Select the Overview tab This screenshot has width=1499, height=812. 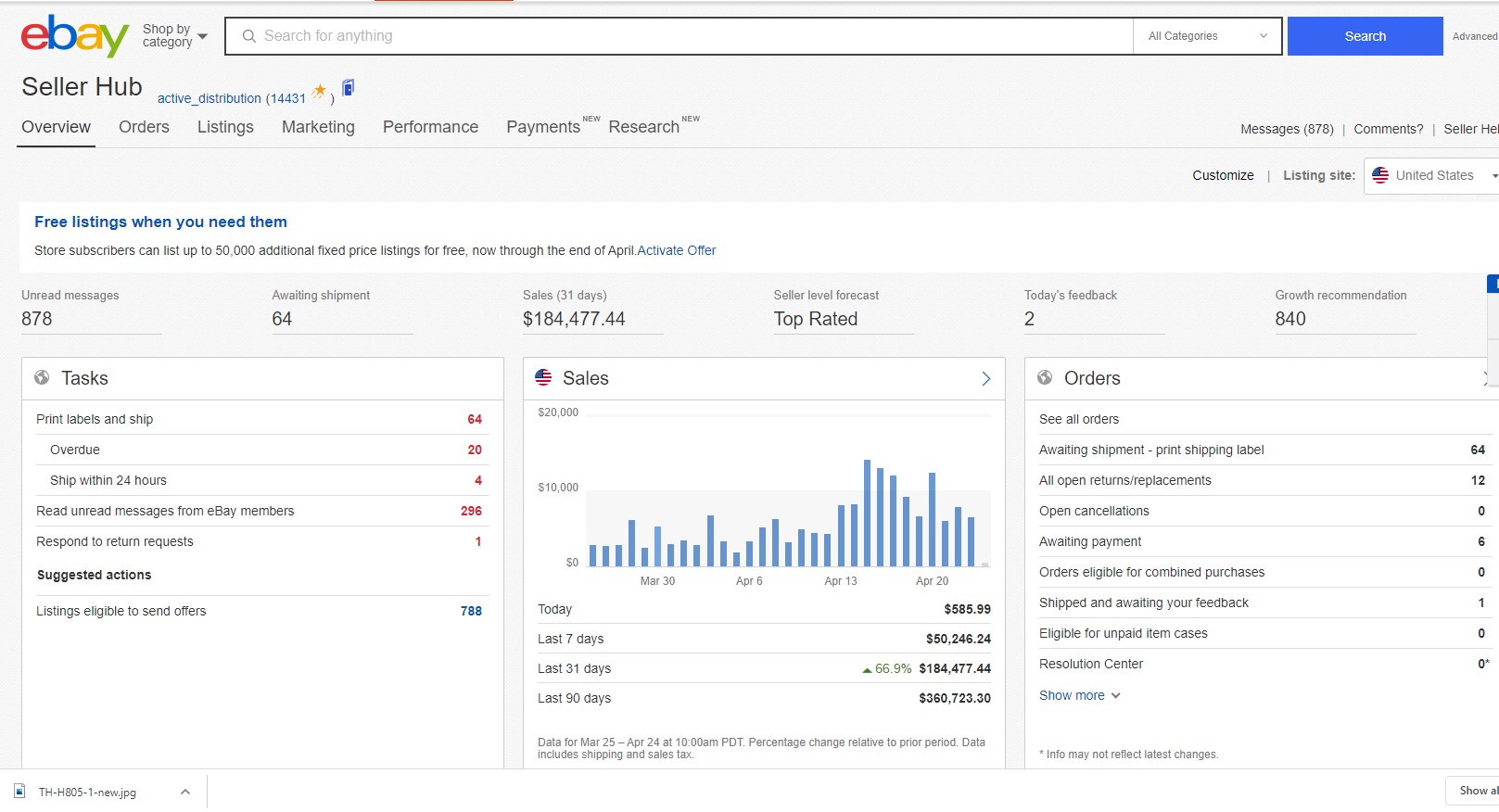coord(57,127)
